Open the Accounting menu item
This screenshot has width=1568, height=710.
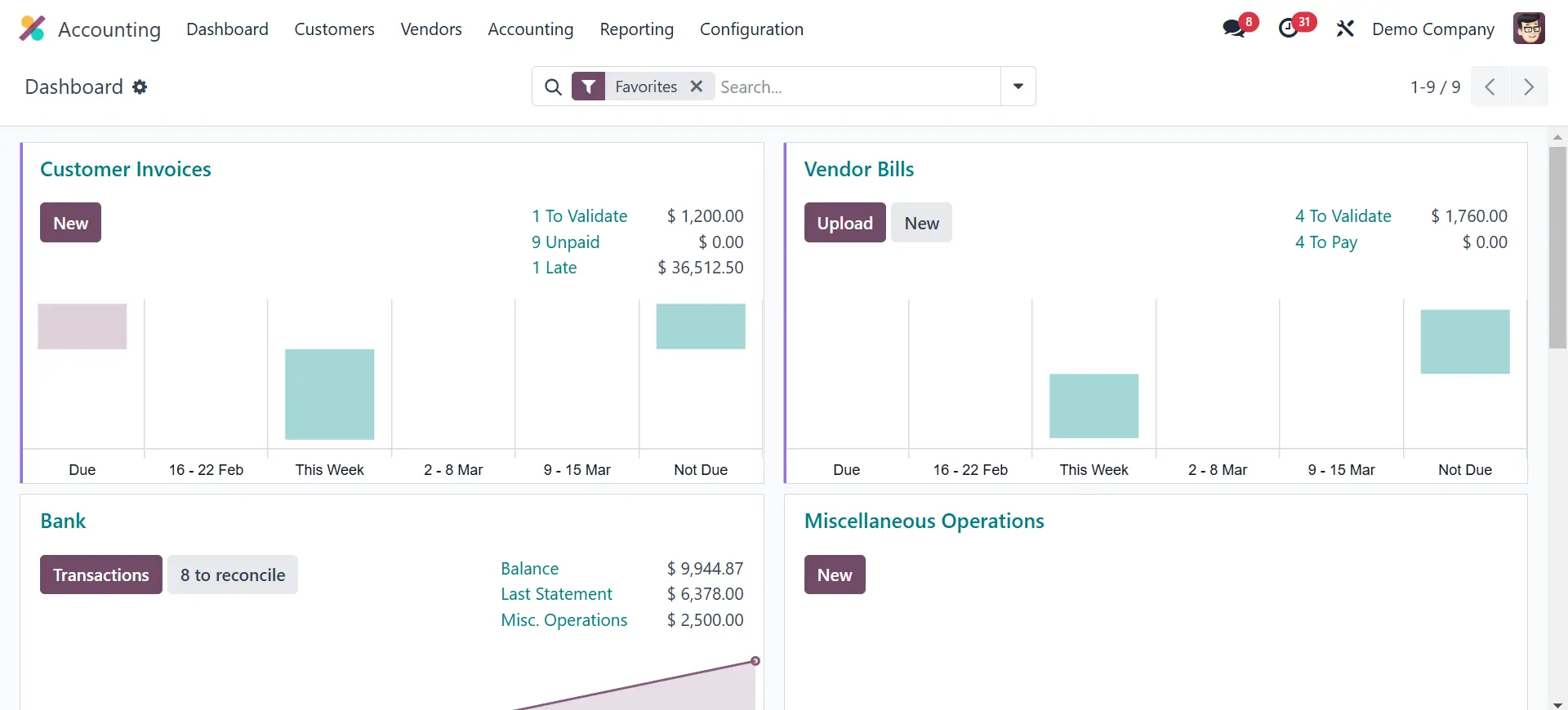click(531, 29)
